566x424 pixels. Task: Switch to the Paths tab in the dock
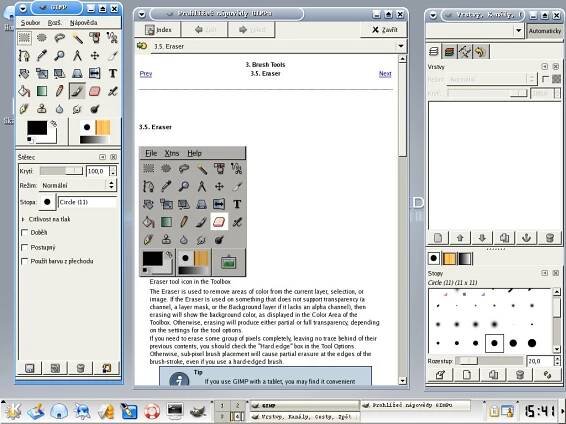(x=464, y=52)
